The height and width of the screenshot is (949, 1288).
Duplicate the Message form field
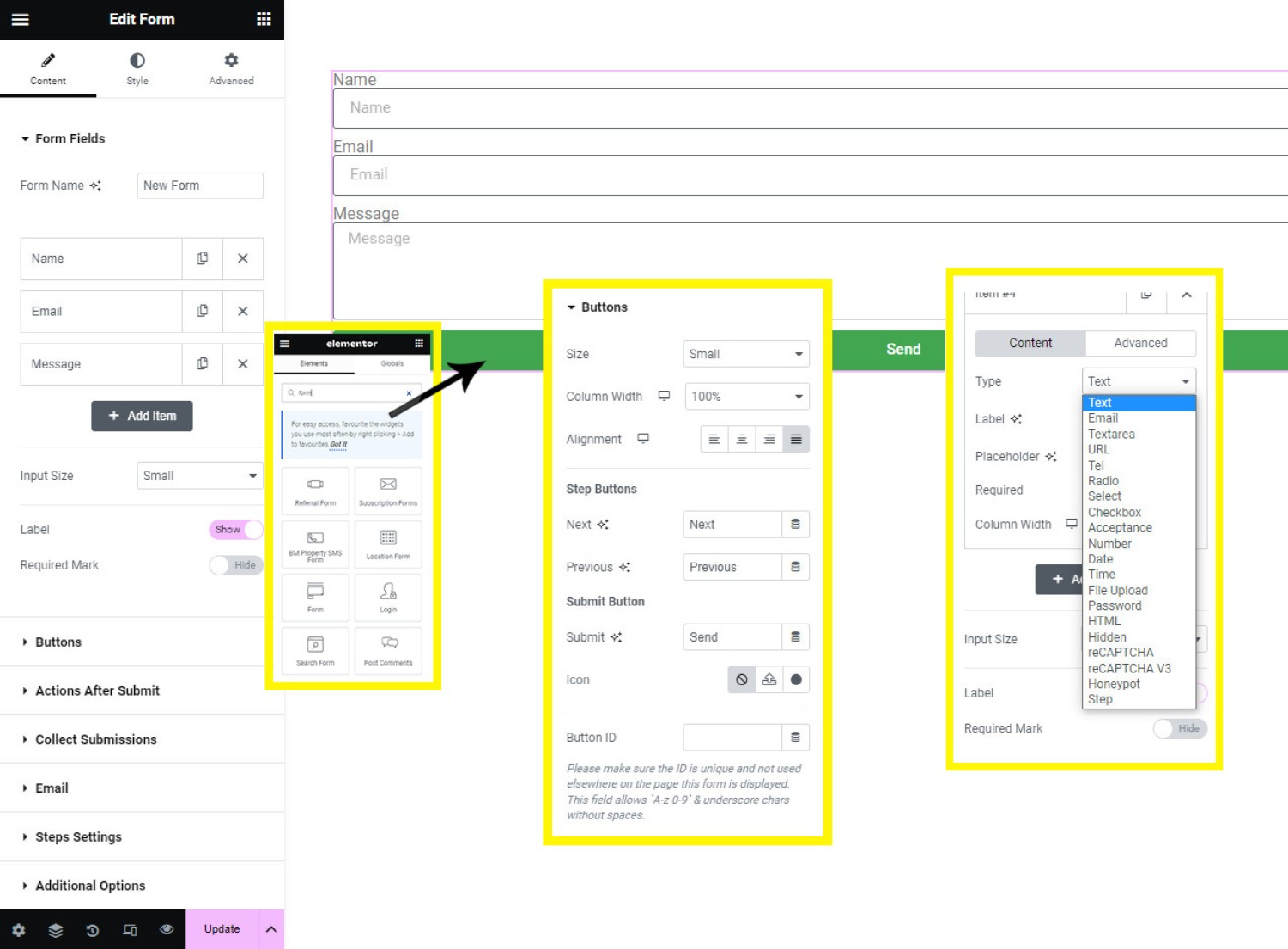pyautogui.click(x=203, y=364)
